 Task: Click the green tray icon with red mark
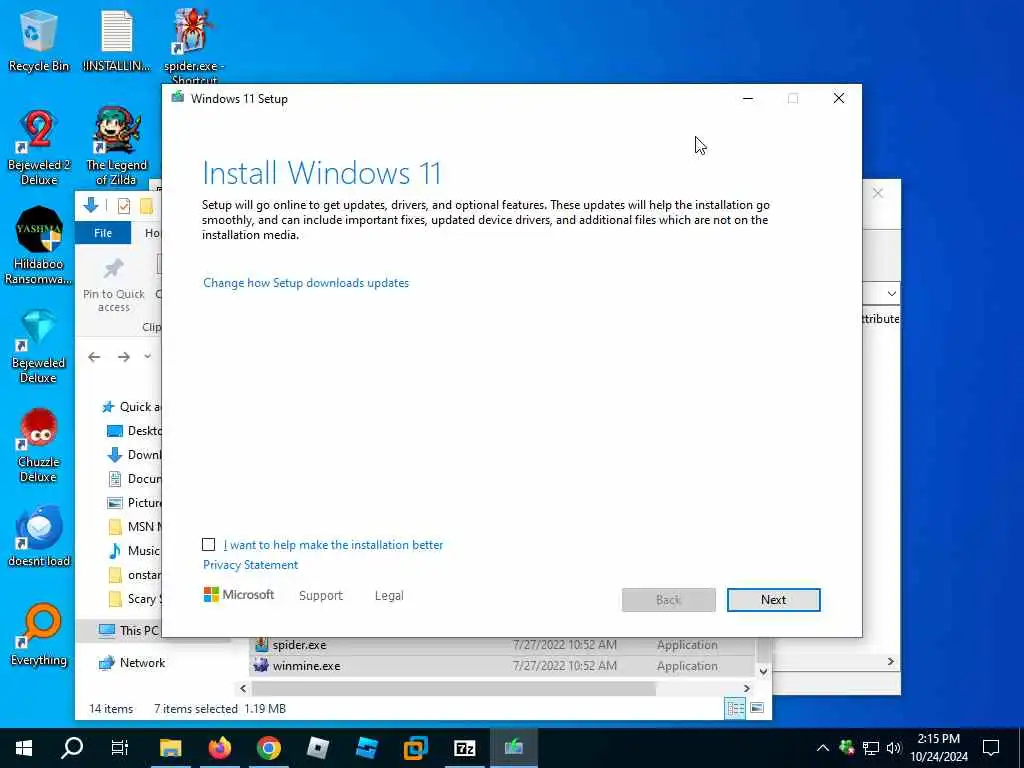[847, 747]
